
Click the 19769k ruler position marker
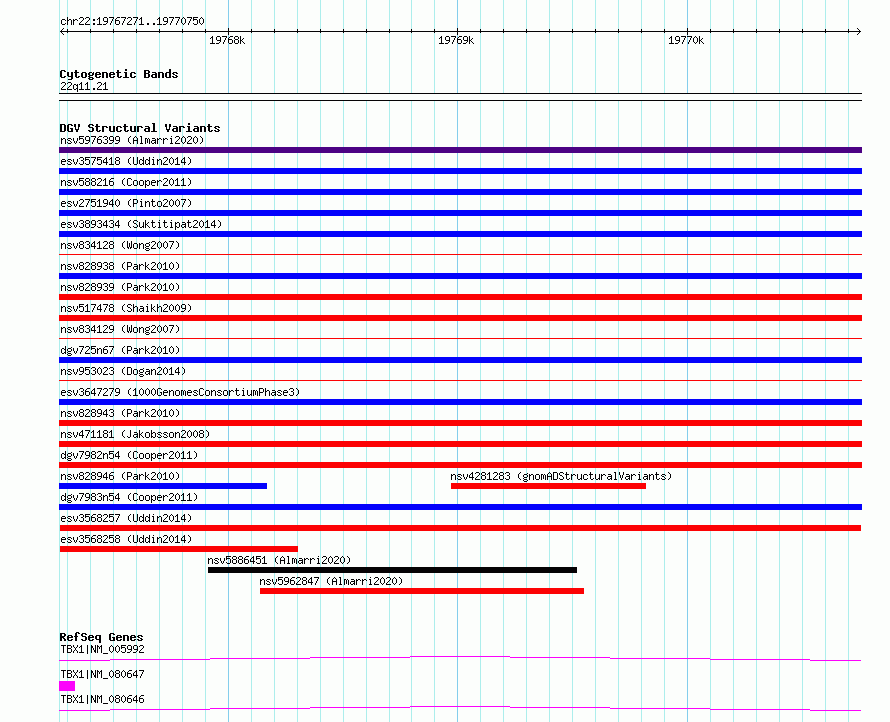[456, 40]
